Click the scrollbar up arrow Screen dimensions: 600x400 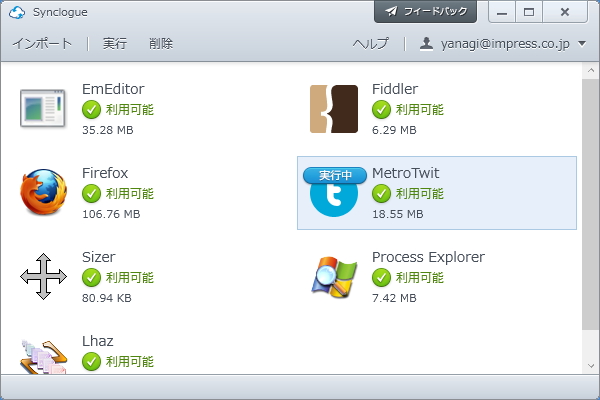click(x=591, y=70)
